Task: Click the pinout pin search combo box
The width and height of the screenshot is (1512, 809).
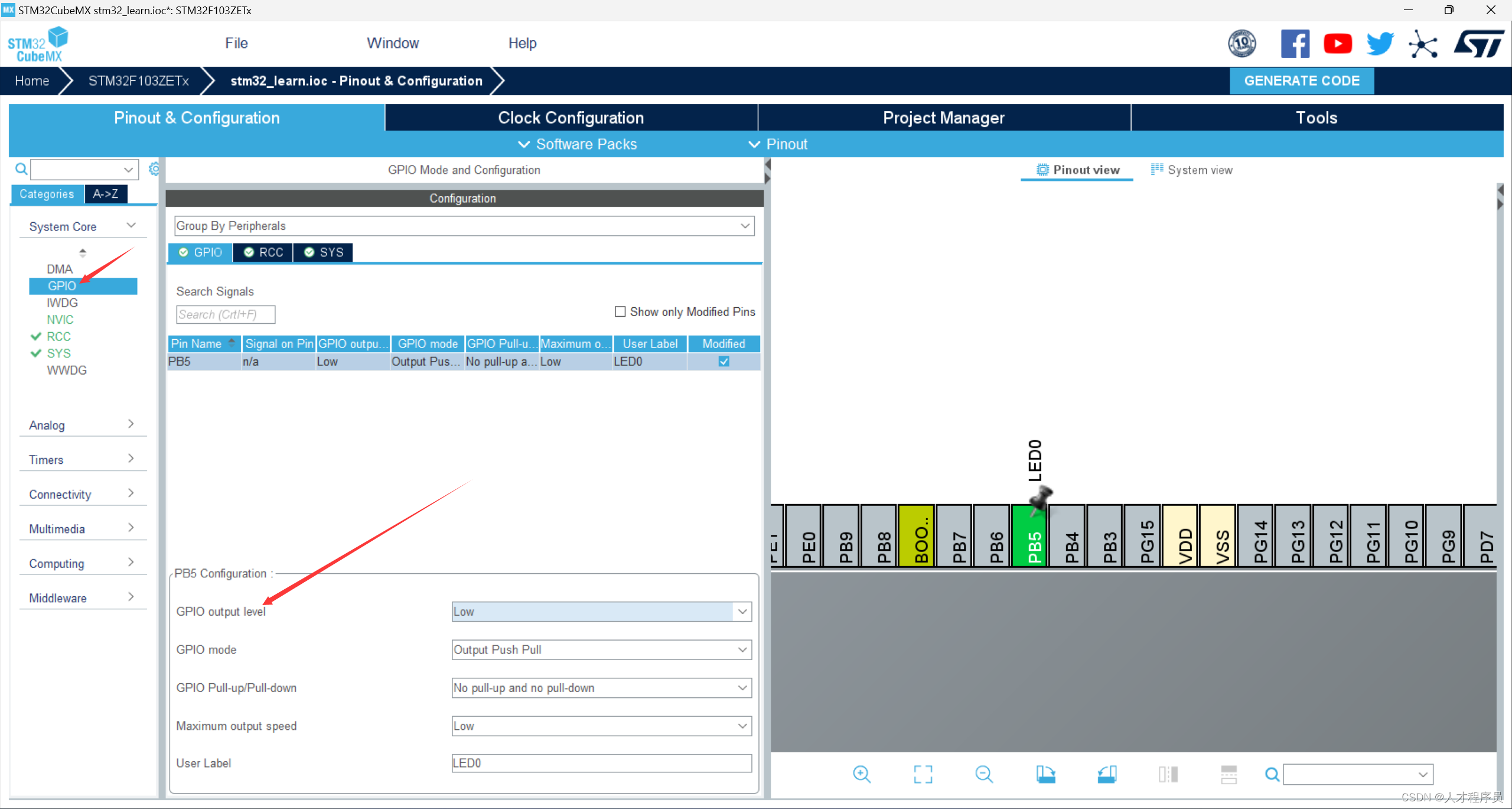Action: (x=1358, y=774)
